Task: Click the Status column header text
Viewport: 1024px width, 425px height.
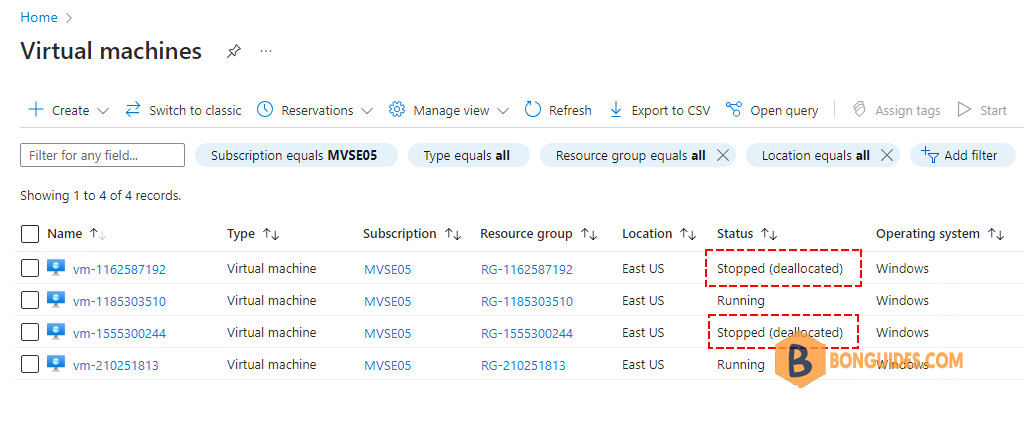Action: 735,234
